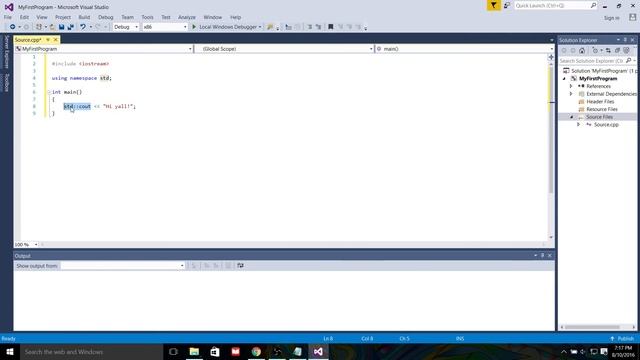Click the yellow notifications filter flag icon
Image resolution: width=640 pixels, height=360 pixels.
click(493, 5)
